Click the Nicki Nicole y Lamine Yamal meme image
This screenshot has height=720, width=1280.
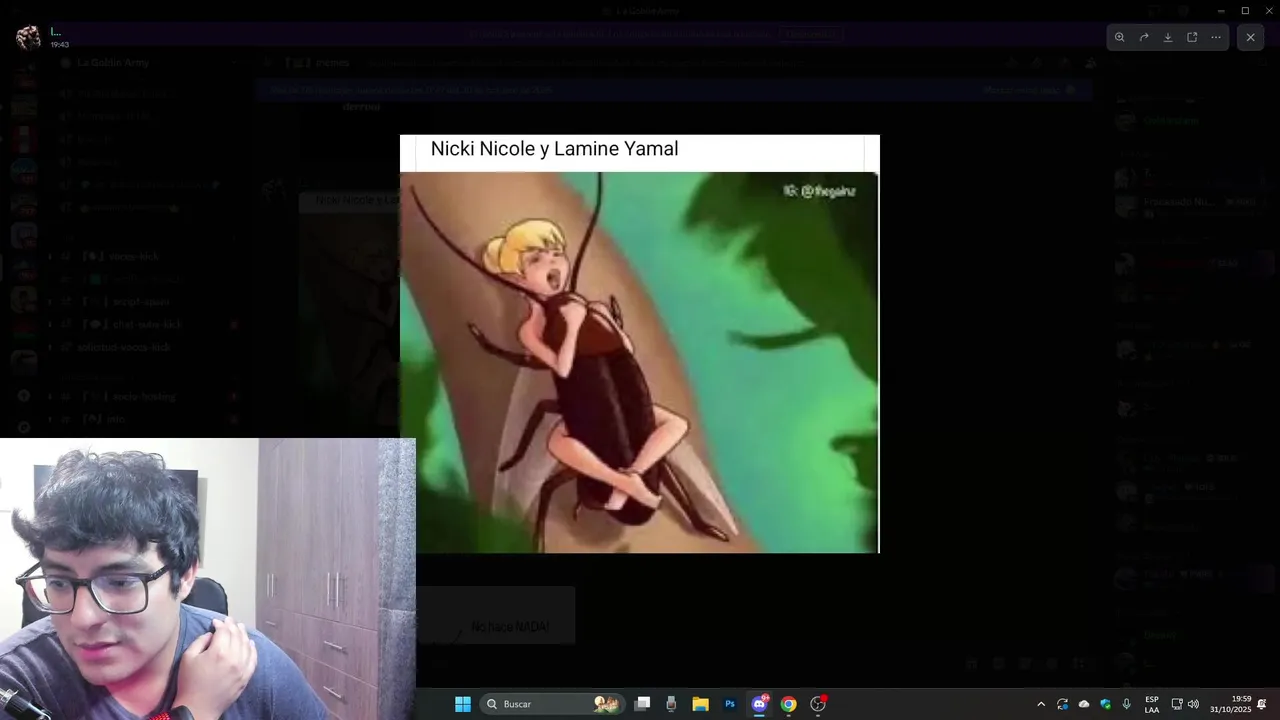[x=639, y=344]
